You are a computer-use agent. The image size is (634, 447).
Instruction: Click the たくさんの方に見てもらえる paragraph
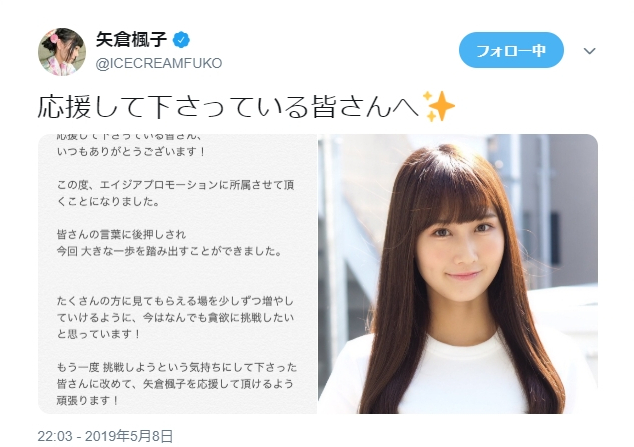[x=175, y=318]
